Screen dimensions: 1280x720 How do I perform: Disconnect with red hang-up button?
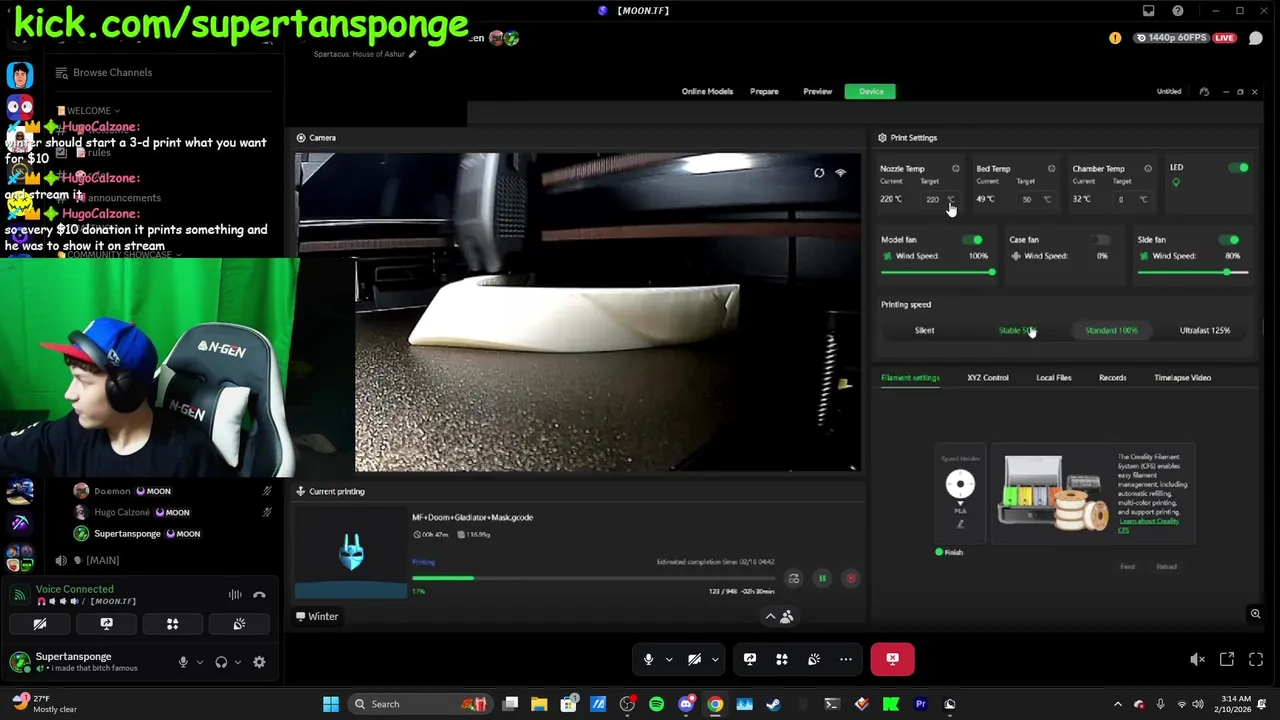[892, 659]
